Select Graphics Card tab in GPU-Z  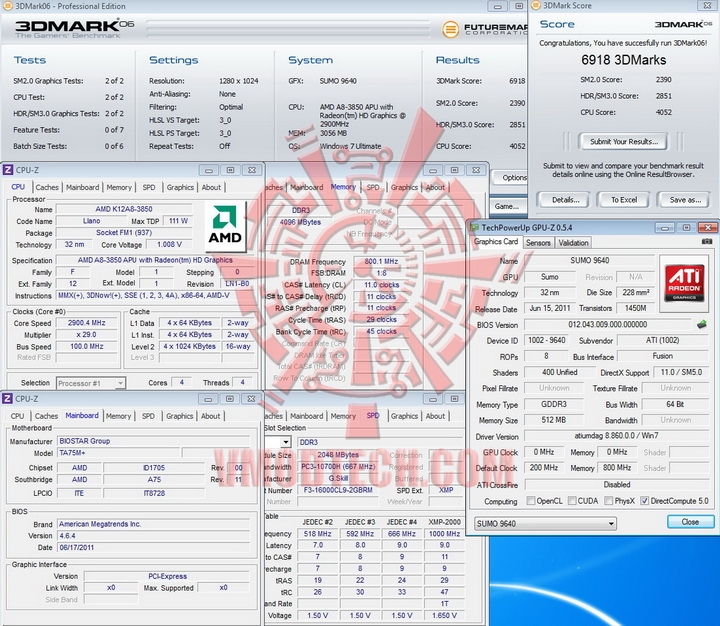click(x=495, y=242)
